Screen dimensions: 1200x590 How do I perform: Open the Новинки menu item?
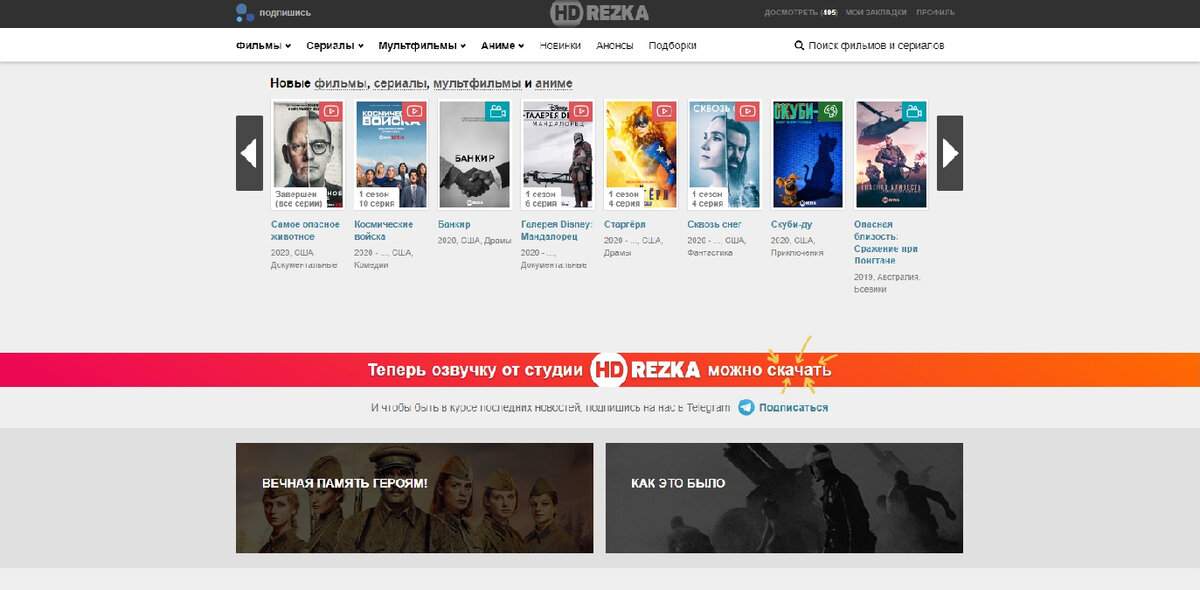(560, 45)
